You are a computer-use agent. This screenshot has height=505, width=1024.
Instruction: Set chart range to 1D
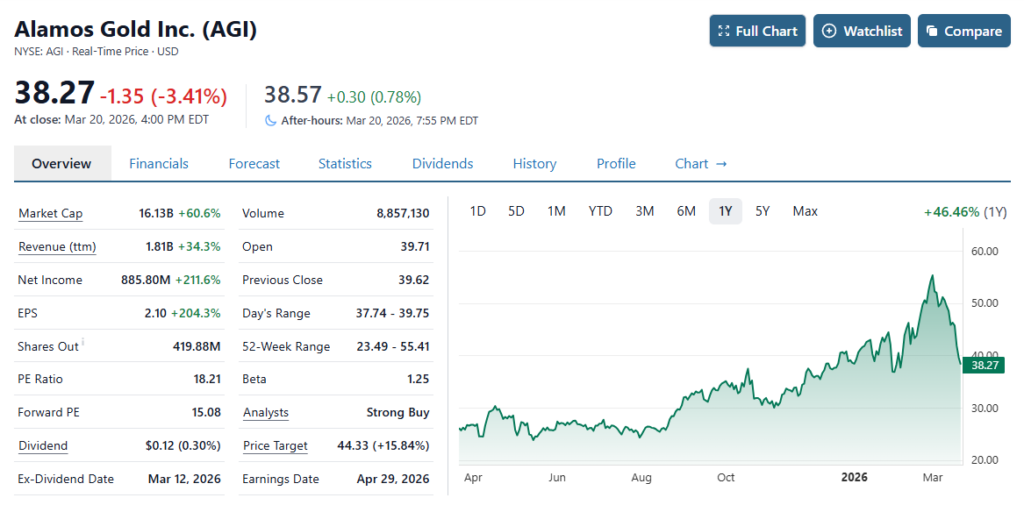478,211
